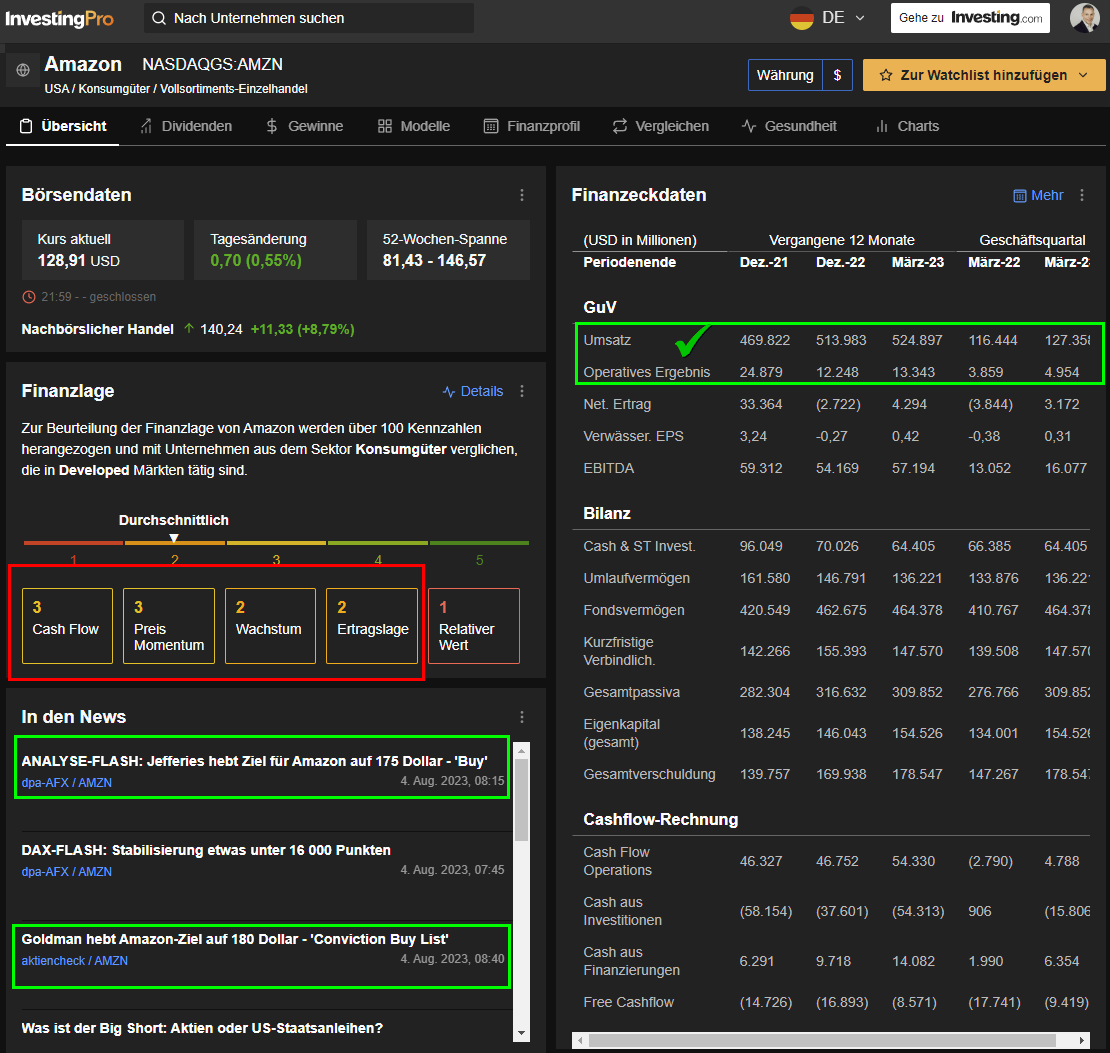
Task: Click the dollar currency symbol button
Action: [837, 75]
